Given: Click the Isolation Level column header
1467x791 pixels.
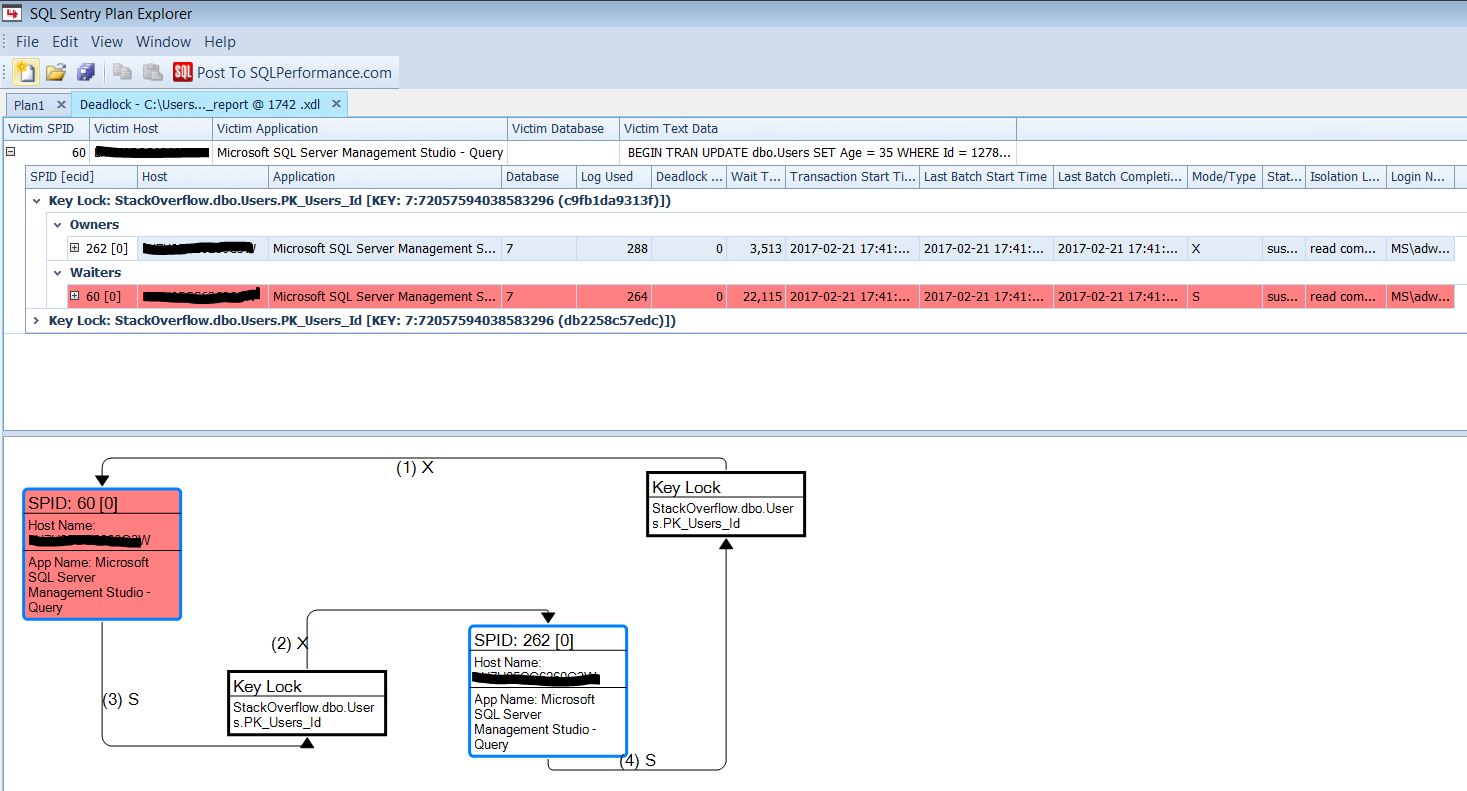Looking at the screenshot, I should [1345, 177].
